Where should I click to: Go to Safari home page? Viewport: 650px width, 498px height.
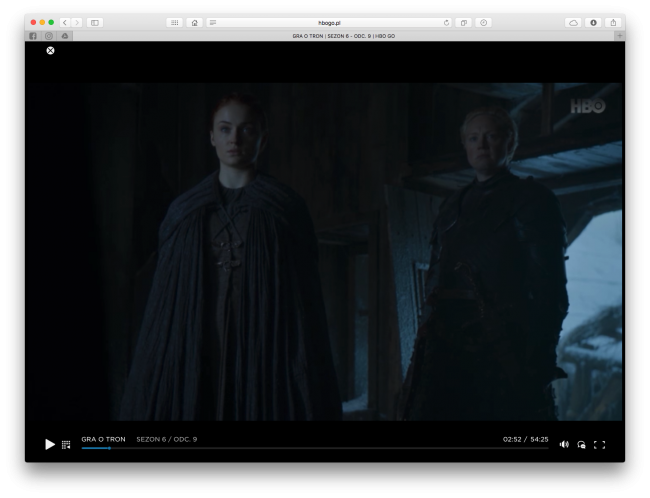pyautogui.click(x=194, y=22)
